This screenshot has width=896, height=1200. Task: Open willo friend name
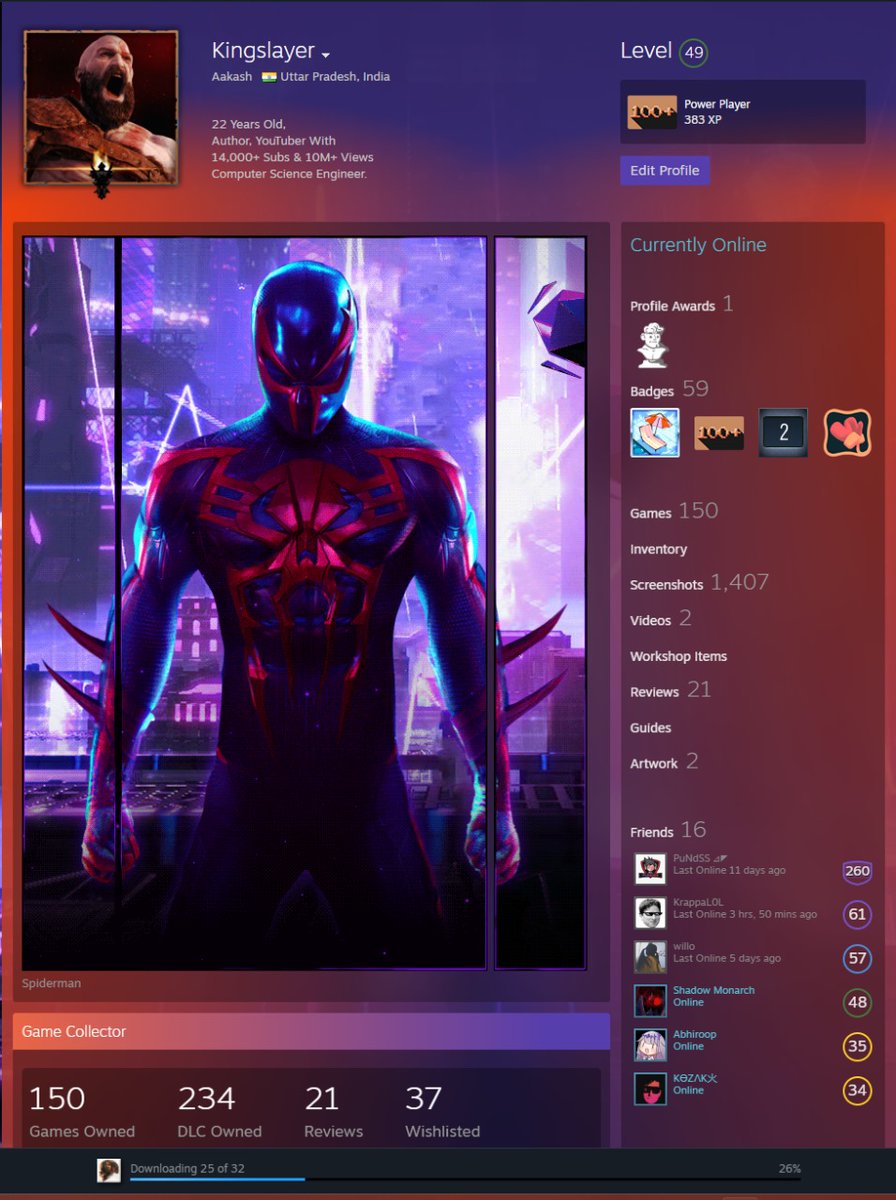click(684, 946)
